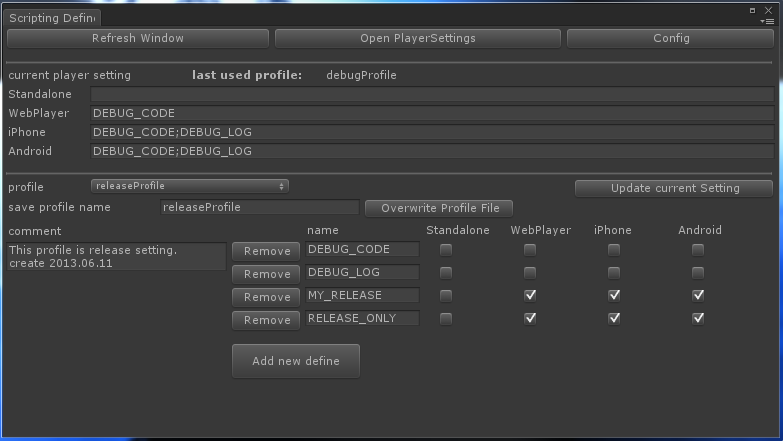The height and width of the screenshot is (441, 783).
Task: Enable RELEASE_ONLY for Standalone
Action: coord(446,319)
